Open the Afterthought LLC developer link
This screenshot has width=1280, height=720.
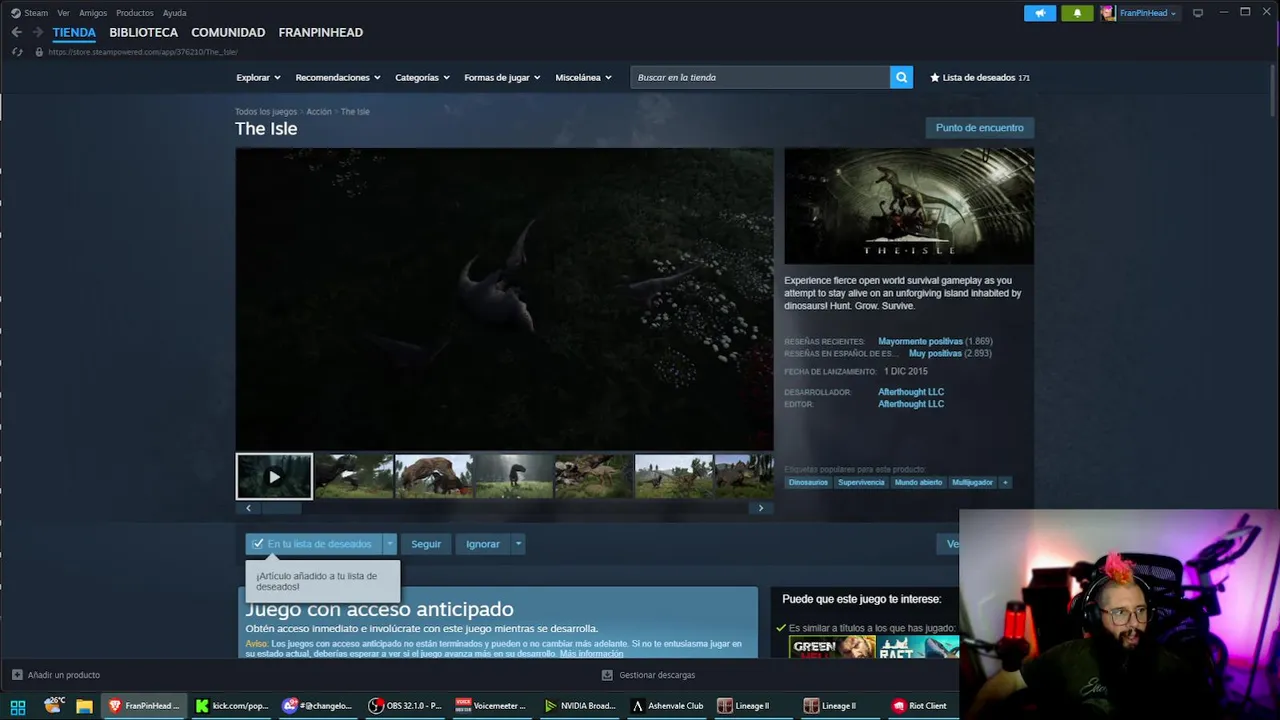(911, 392)
